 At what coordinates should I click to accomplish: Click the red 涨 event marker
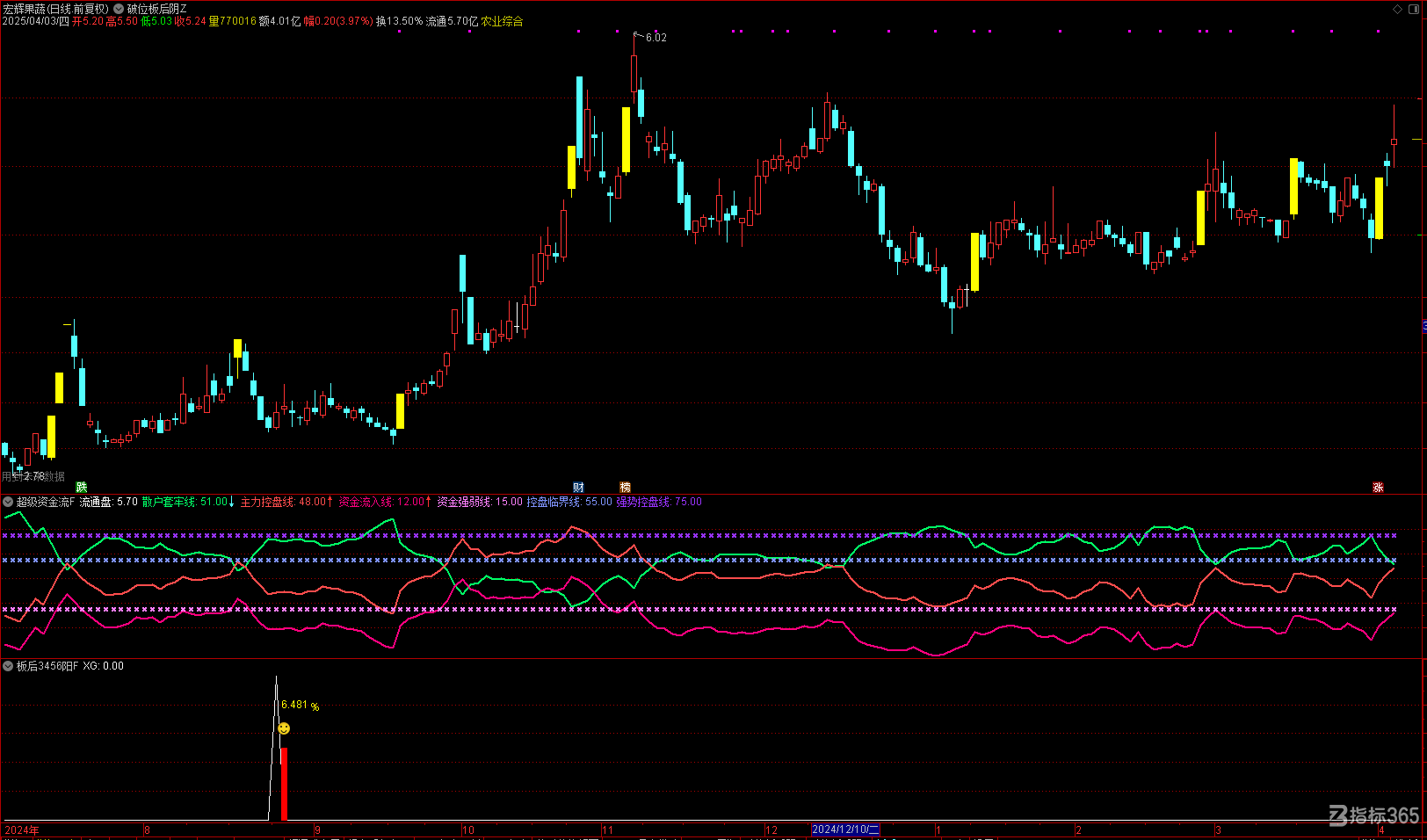pyautogui.click(x=1378, y=487)
